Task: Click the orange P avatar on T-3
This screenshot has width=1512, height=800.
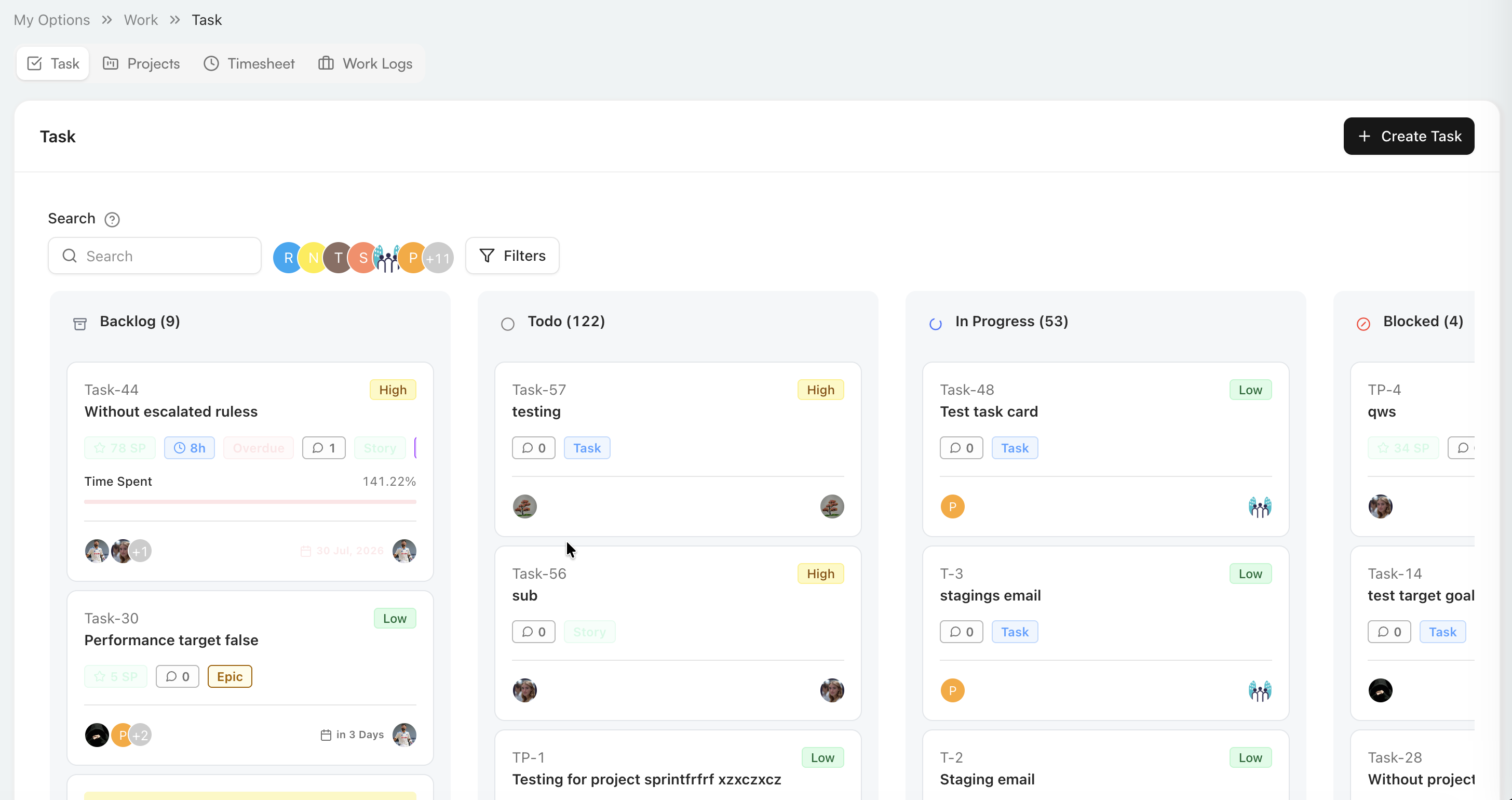Action: 952,690
